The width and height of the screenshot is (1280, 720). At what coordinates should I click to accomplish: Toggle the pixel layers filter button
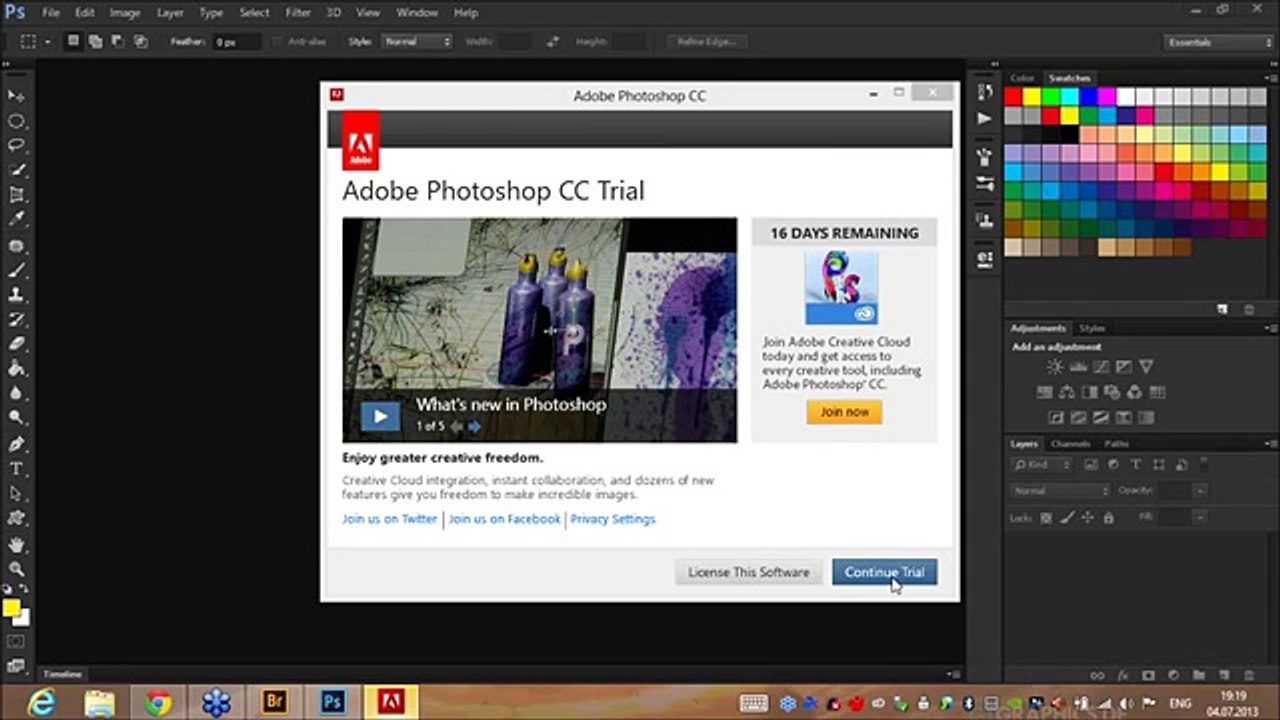tap(1090, 465)
